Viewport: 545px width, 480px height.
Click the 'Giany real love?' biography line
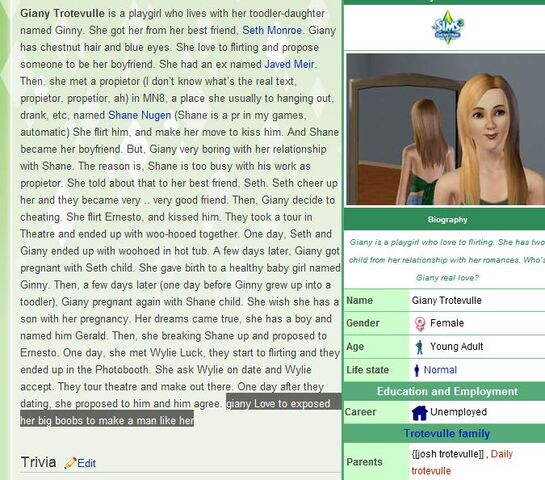click(x=447, y=278)
